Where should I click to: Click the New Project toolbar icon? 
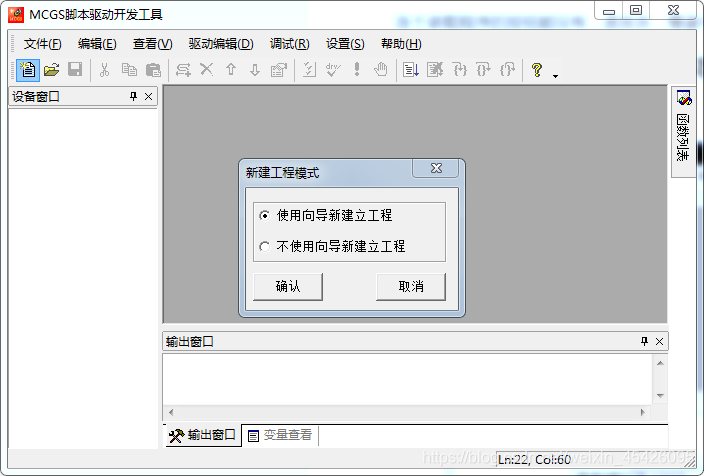point(28,70)
